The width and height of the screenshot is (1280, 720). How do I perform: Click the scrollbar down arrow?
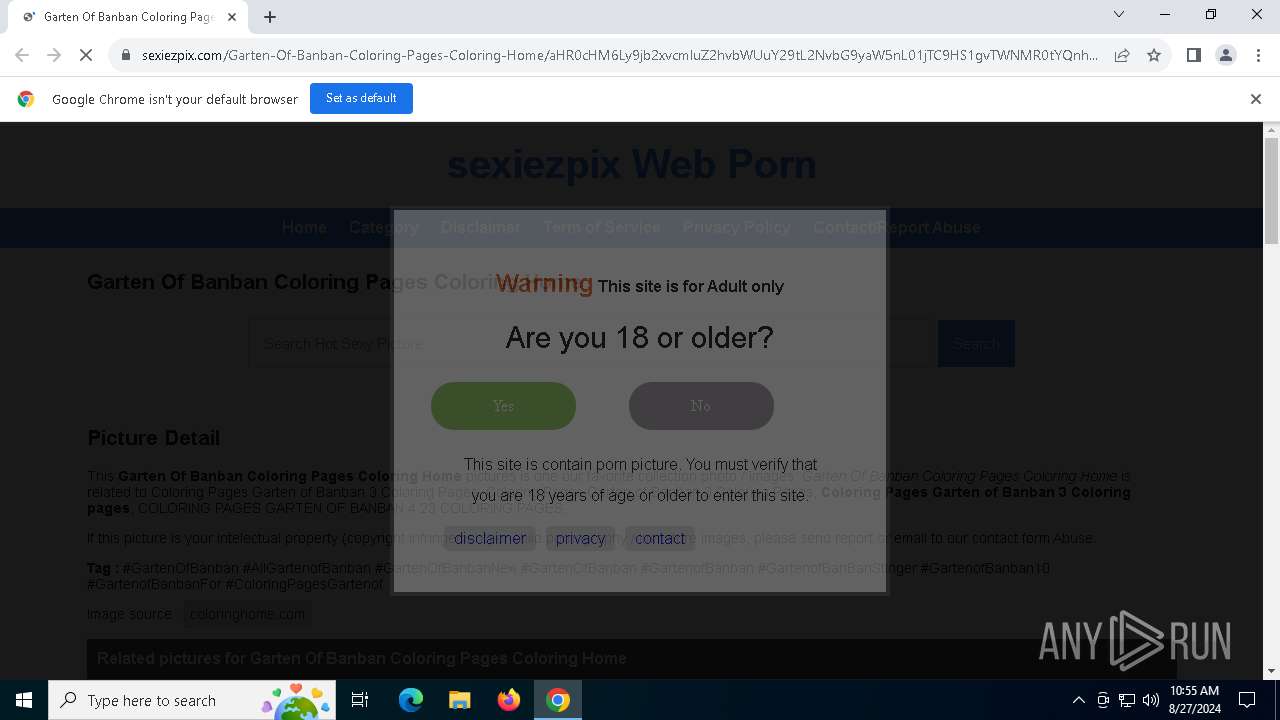point(1272,671)
